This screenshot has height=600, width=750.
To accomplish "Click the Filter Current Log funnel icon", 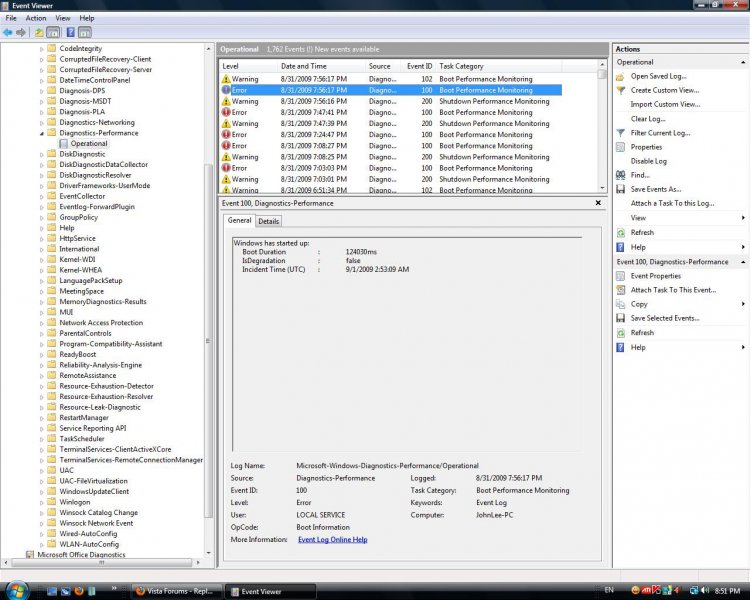I will (621, 133).
